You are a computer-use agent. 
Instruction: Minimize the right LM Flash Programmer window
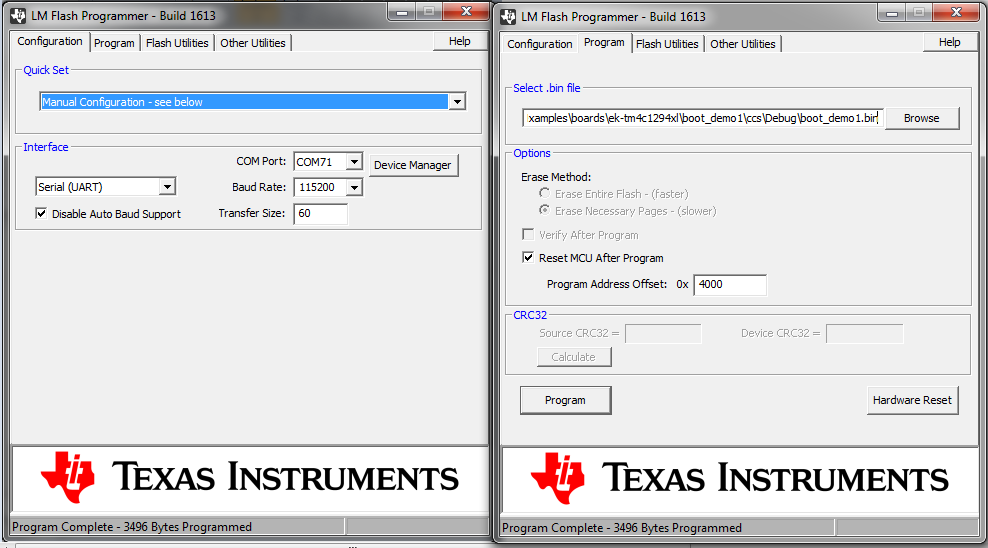[892, 13]
